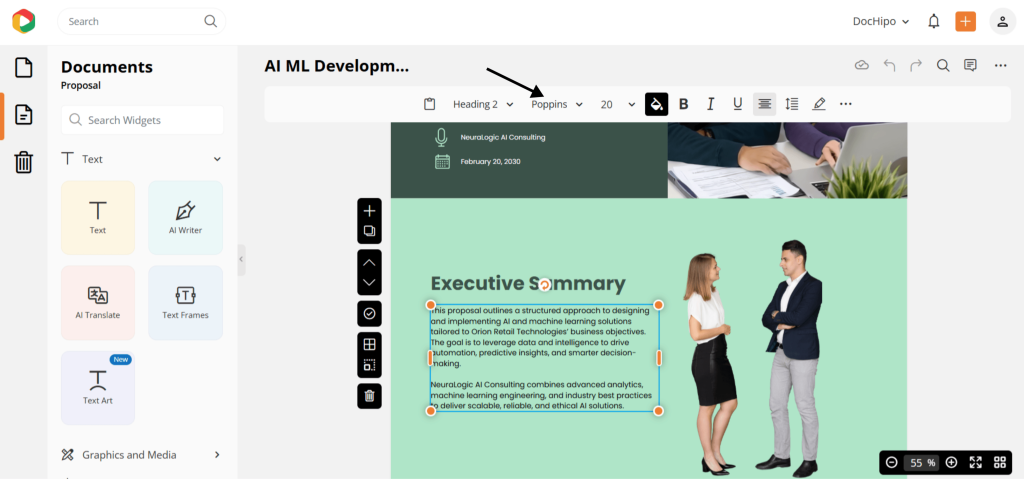Undo the last action
This screenshot has height=479, width=1024.
click(x=889, y=65)
